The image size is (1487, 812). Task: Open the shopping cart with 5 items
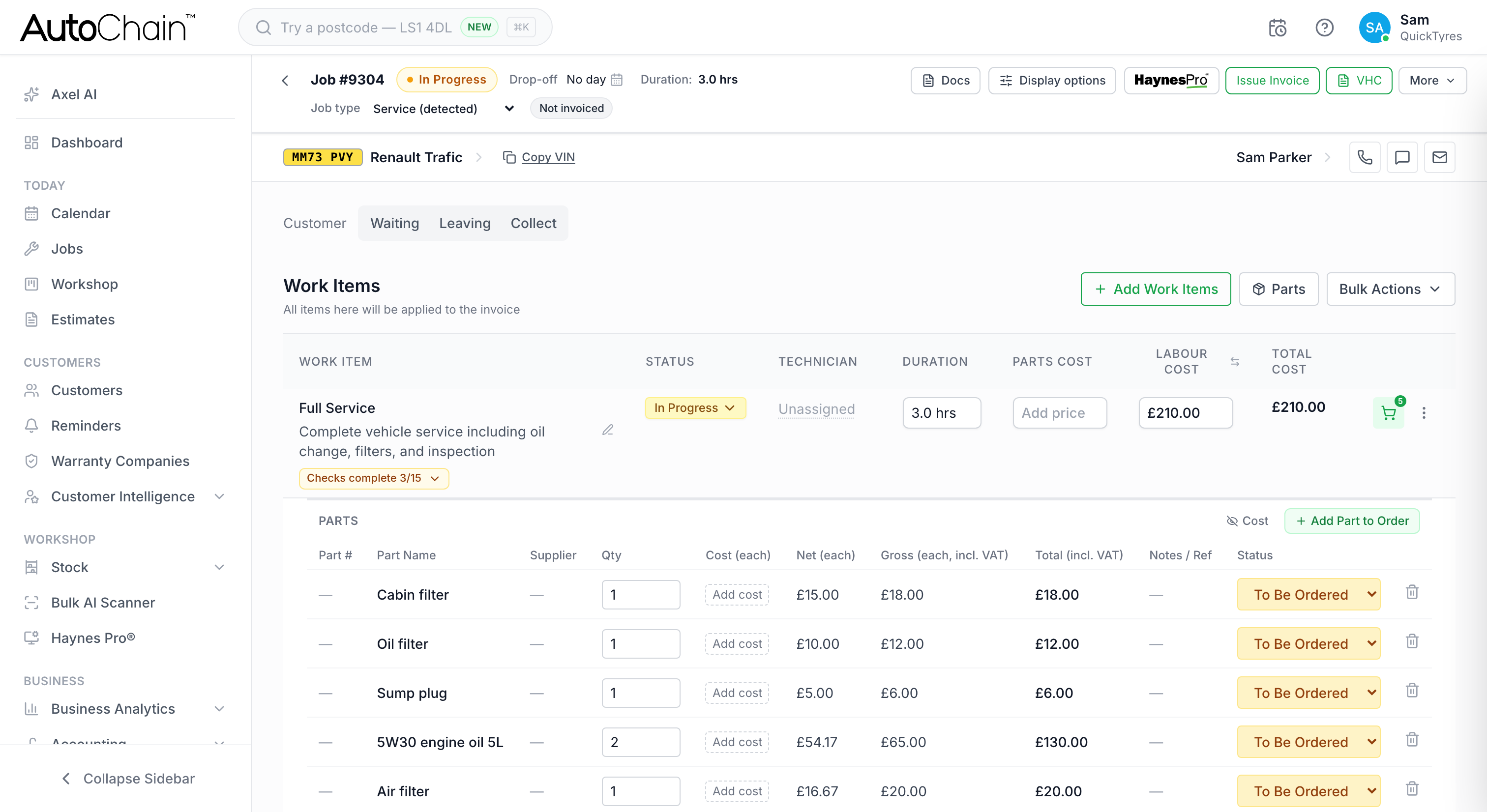pyautogui.click(x=1389, y=413)
